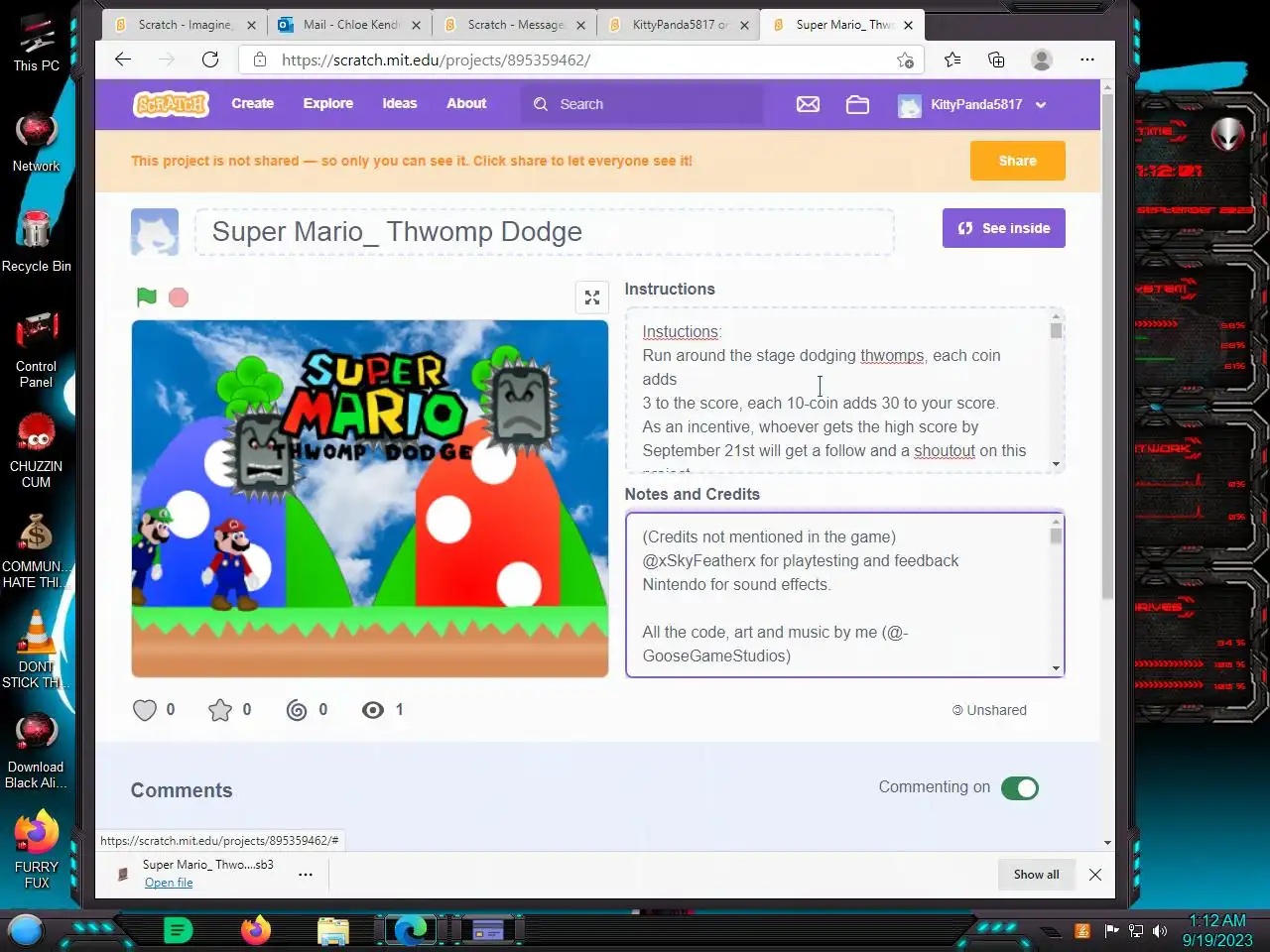This screenshot has height=952, width=1270.
Task: Switch to Scratch - Imagine browser tab
Action: pos(185,25)
